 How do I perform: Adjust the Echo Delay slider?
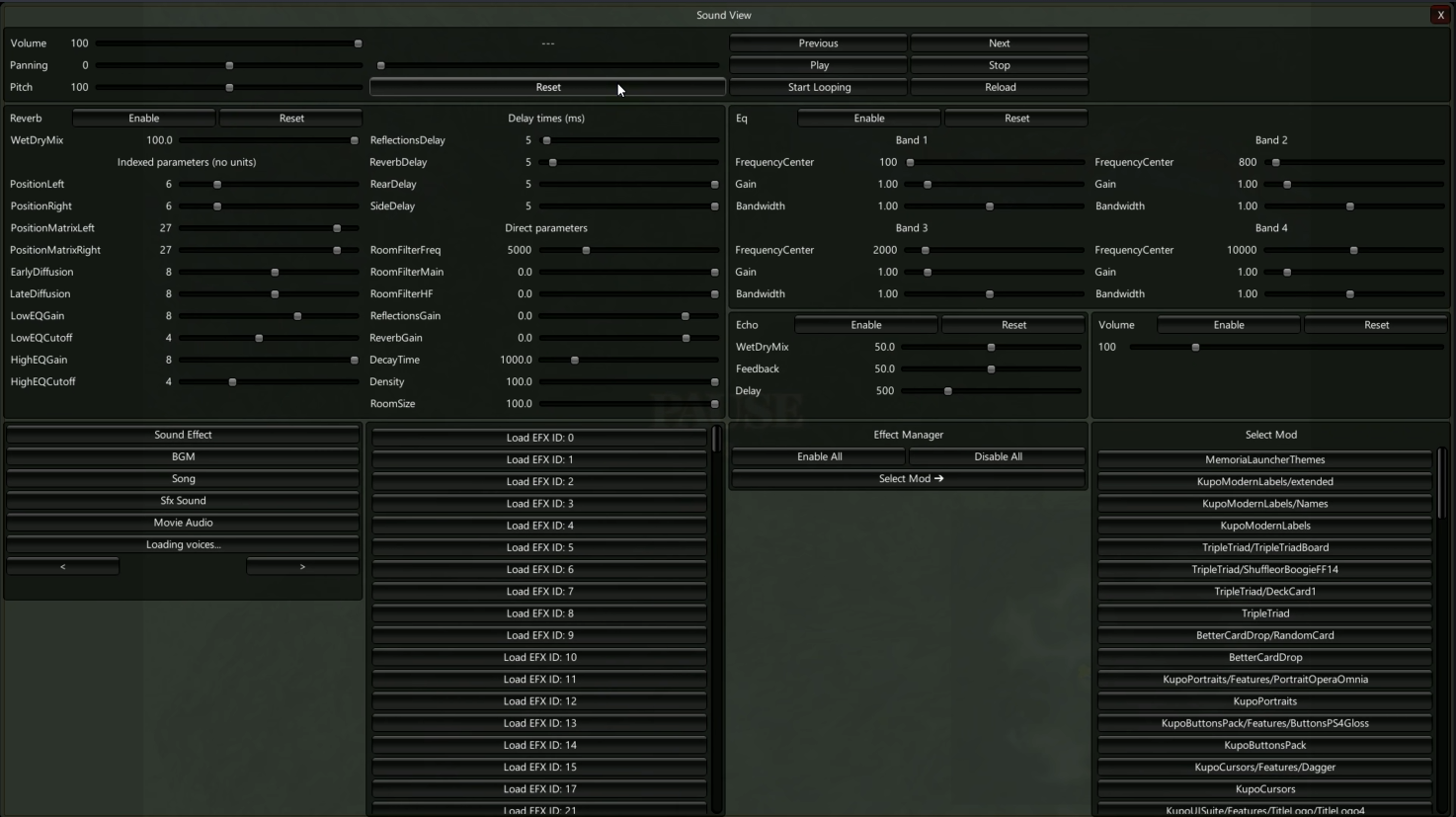pyautogui.click(x=992, y=391)
